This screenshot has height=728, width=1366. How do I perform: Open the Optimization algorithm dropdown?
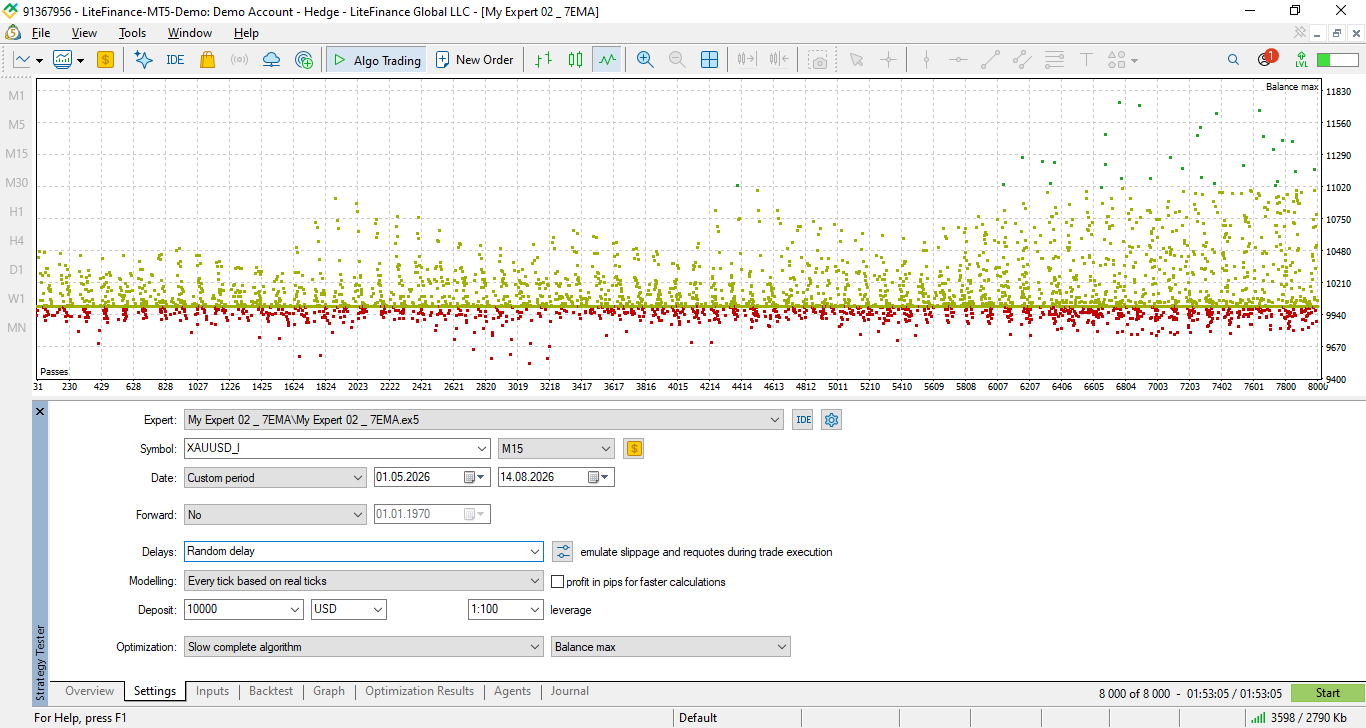[364, 647]
